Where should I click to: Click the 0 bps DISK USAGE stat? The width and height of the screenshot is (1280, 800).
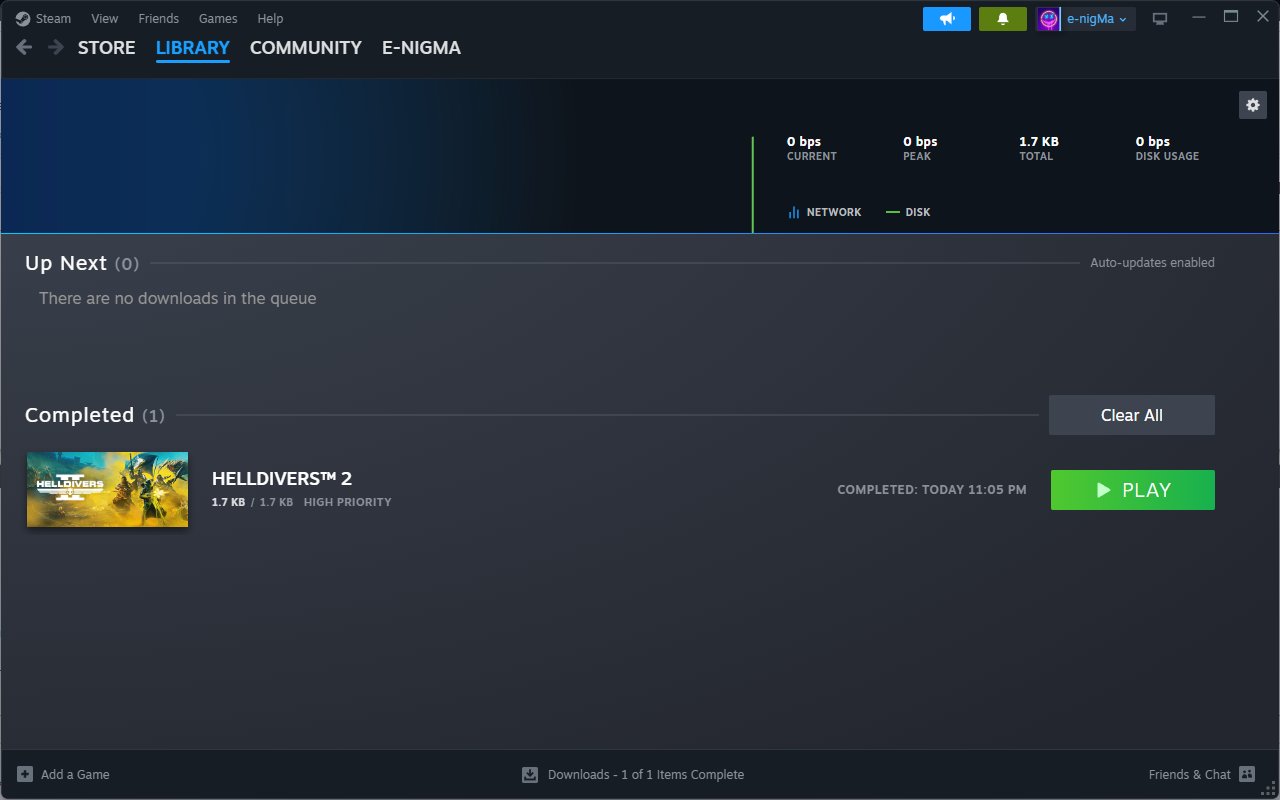(x=1167, y=148)
